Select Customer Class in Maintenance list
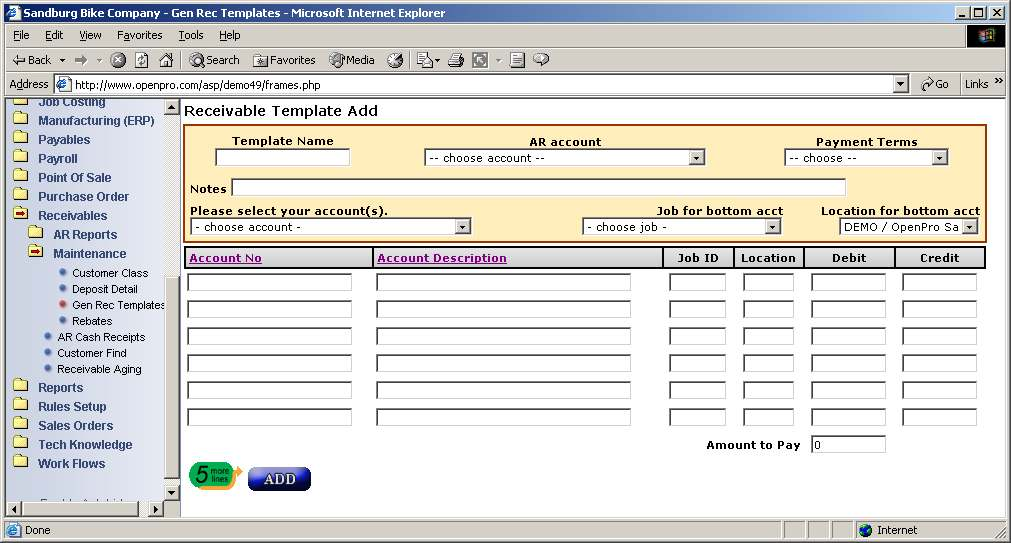The height and width of the screenshot is (543, 1011). [x=110, y=273]
